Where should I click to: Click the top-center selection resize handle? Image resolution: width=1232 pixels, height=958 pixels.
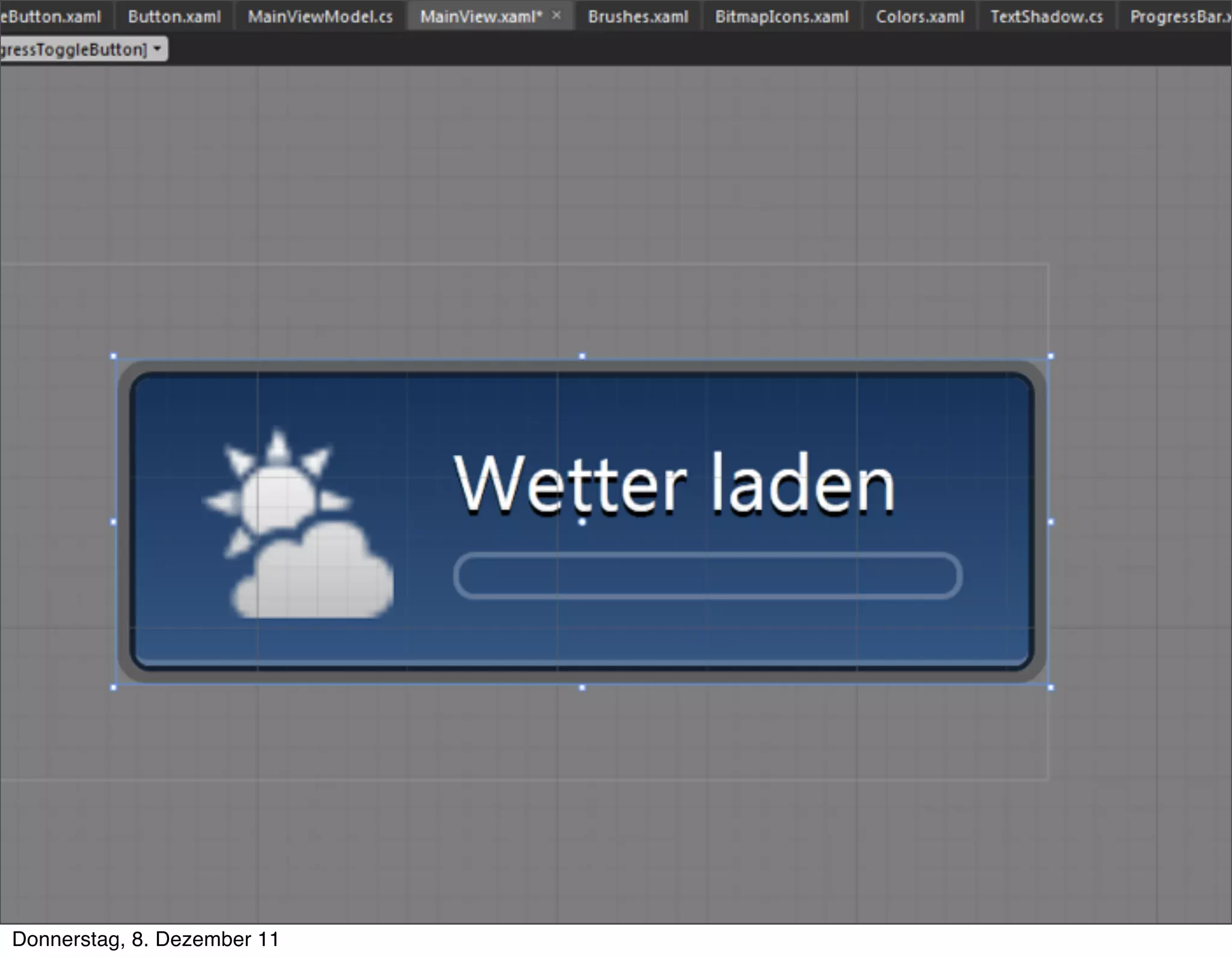[x=582, y=356]
